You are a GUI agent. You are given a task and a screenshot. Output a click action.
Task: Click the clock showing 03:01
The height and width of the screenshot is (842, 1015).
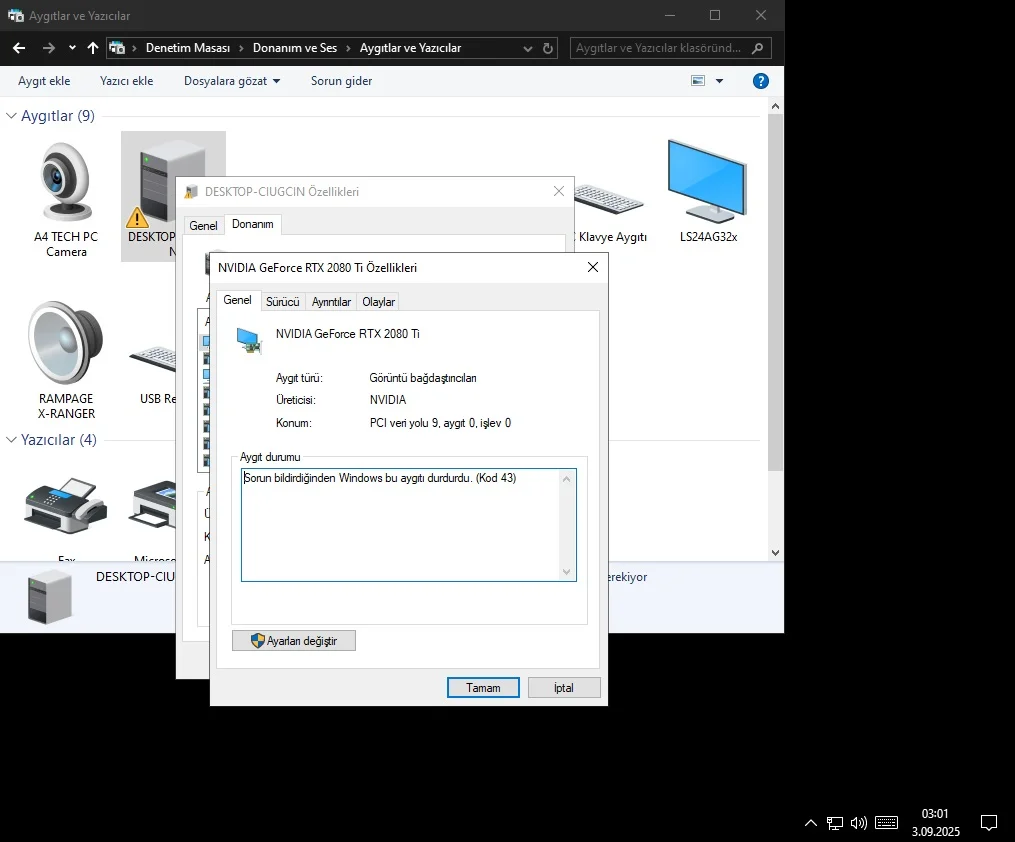tap(935, 814)
